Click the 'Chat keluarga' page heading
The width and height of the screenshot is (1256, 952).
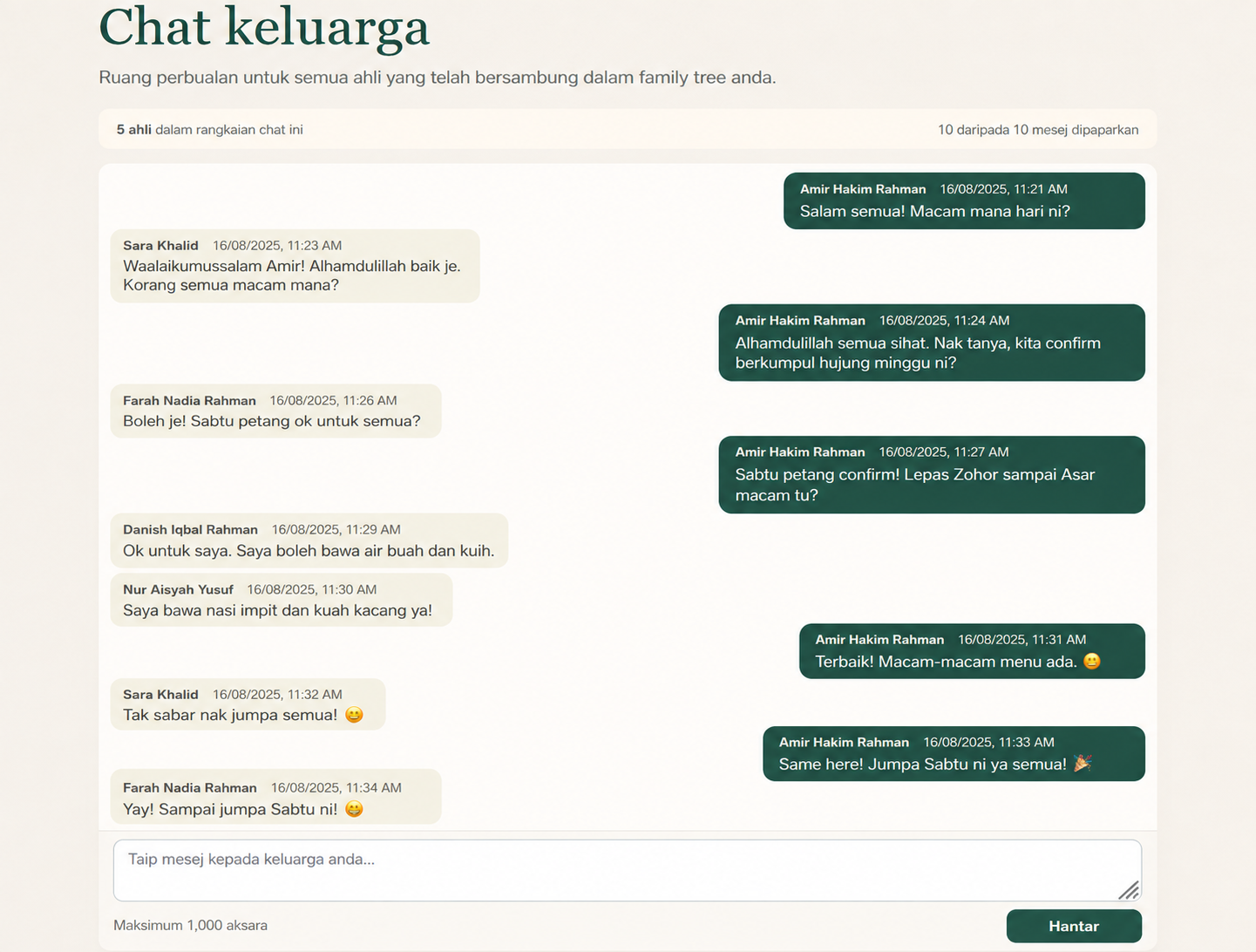click(x=264, y=27)
